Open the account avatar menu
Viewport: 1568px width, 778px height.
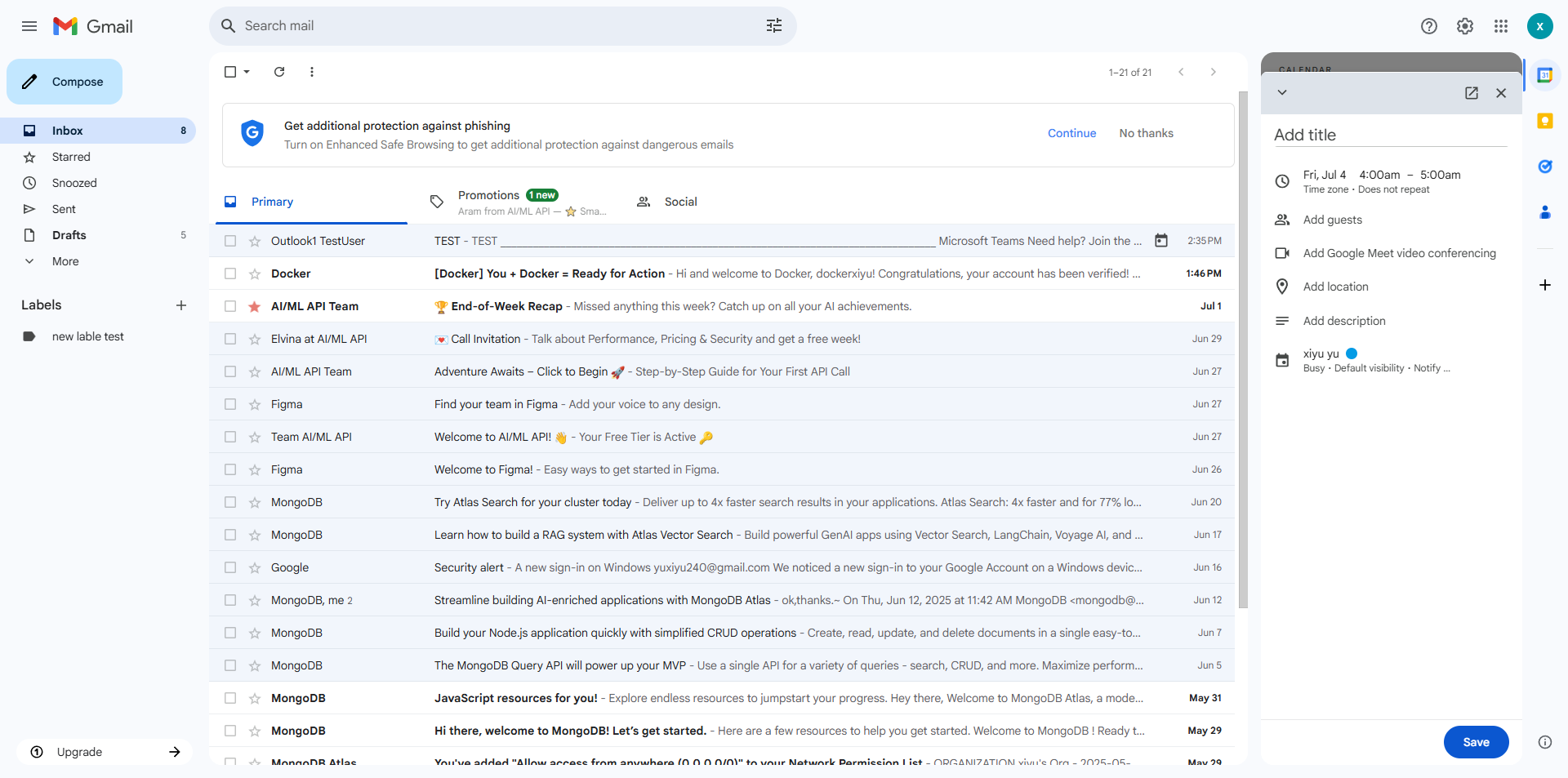pos(1540,26)
